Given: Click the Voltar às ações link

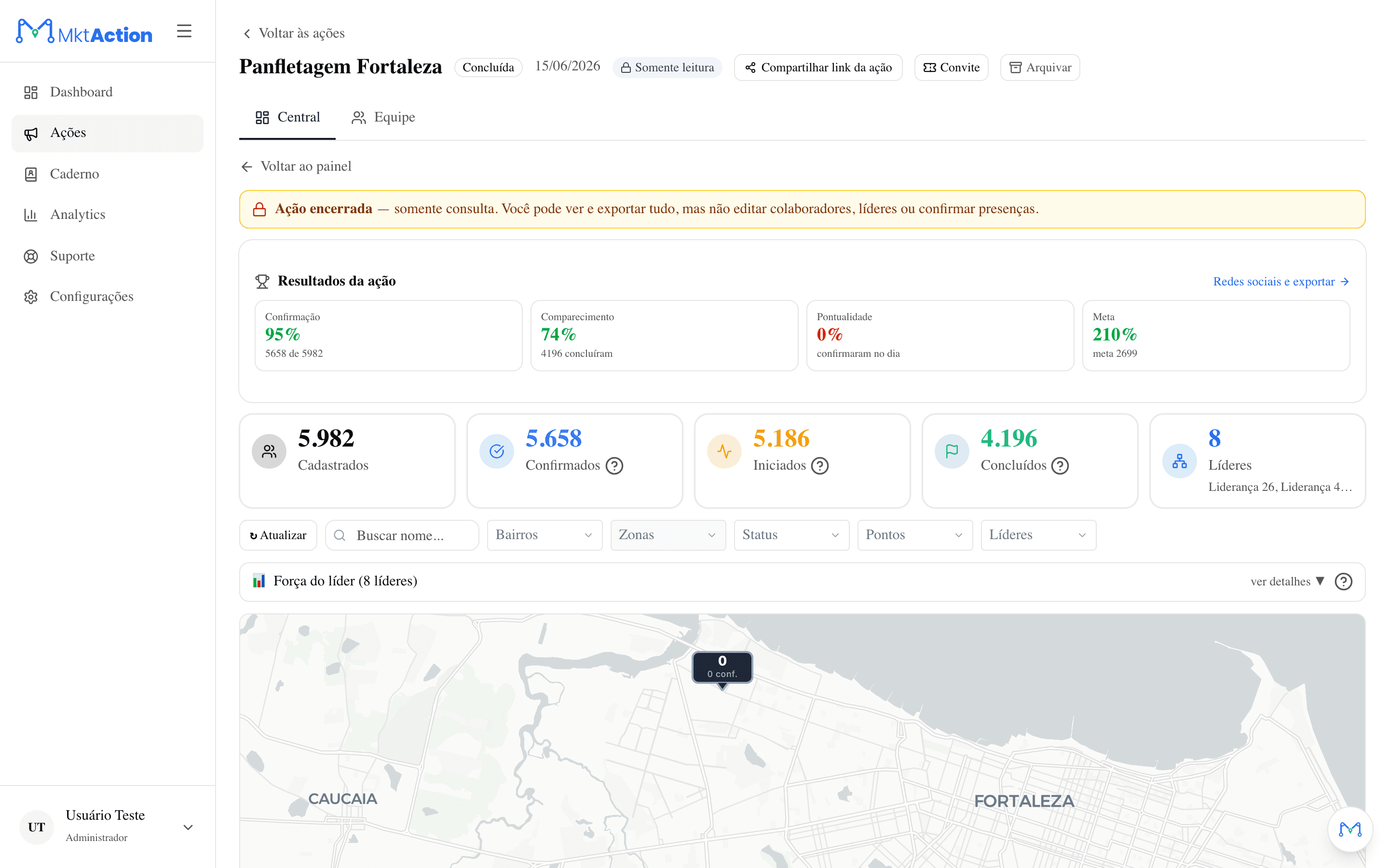Looking at the screenshot, I should 294,33.
